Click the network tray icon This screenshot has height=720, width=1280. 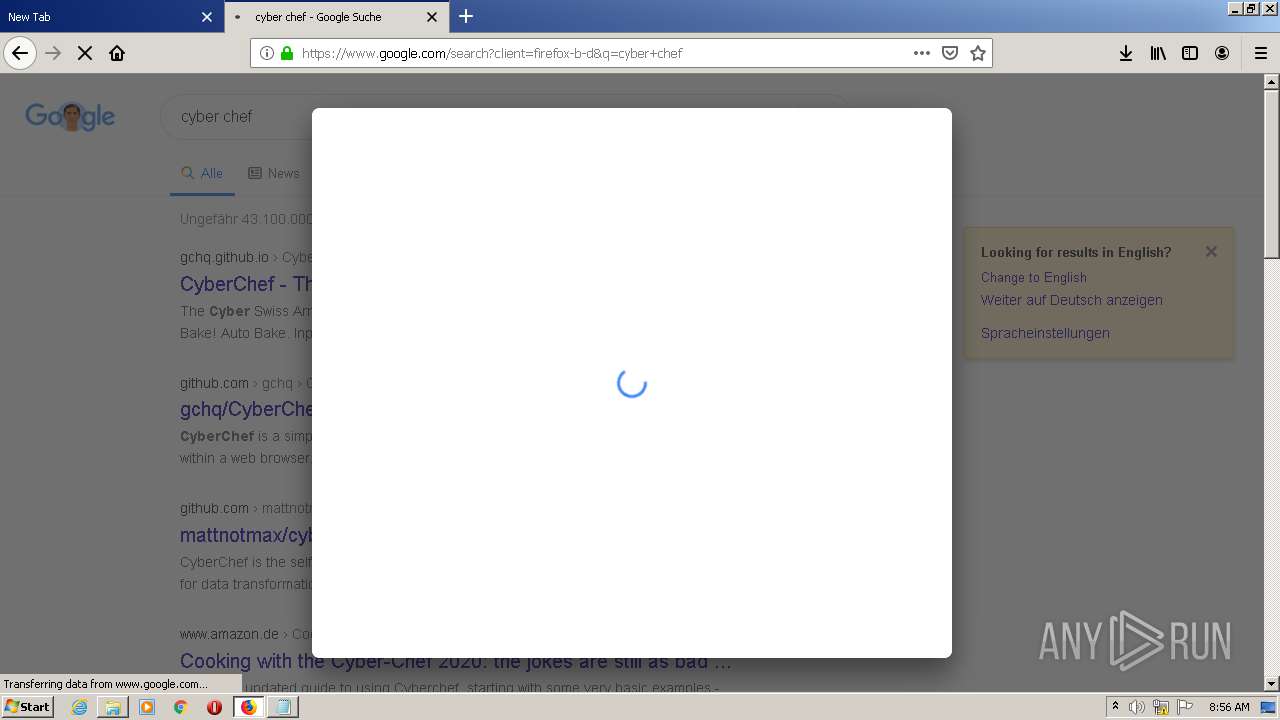[1161, 707]
